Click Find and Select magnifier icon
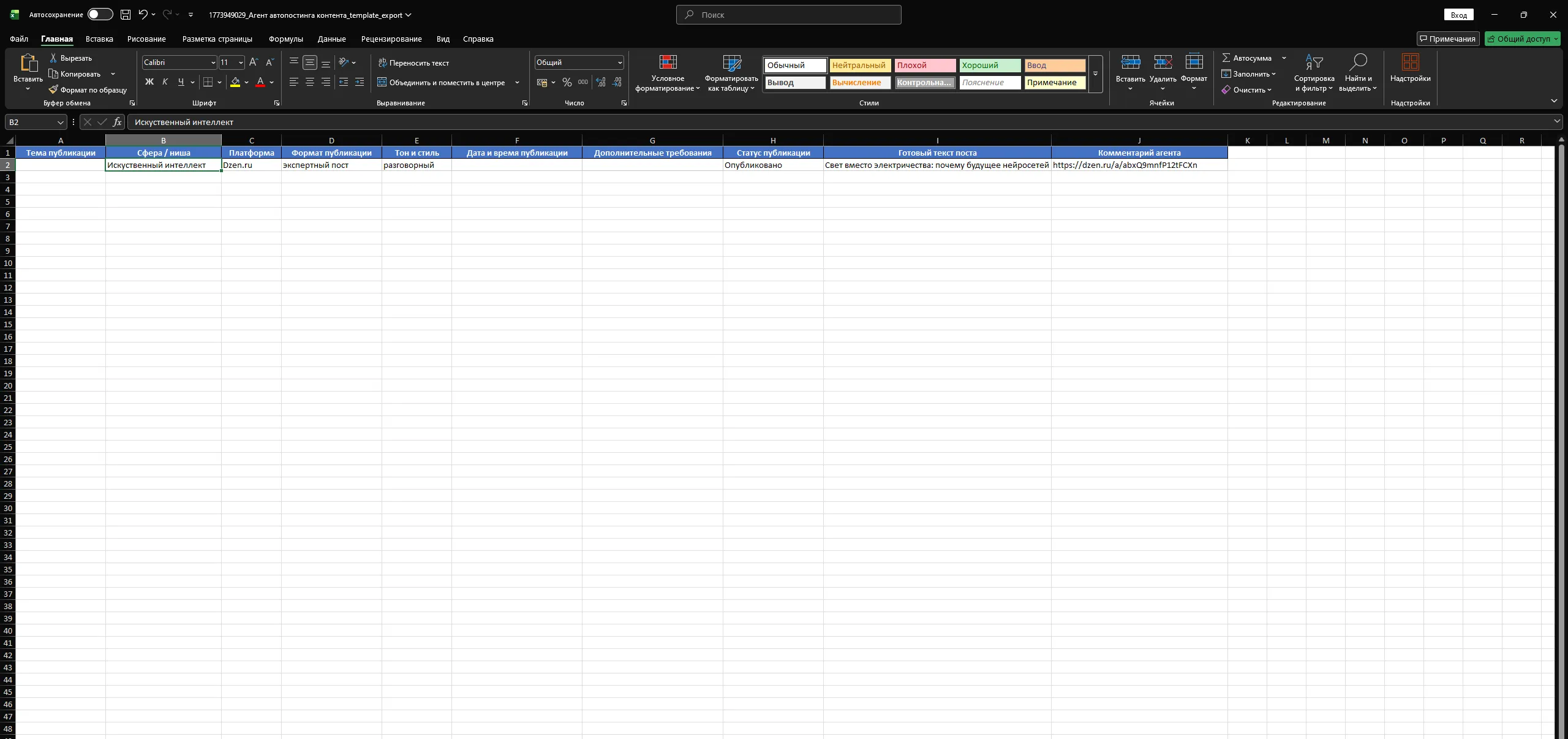 coord(1358,63)
